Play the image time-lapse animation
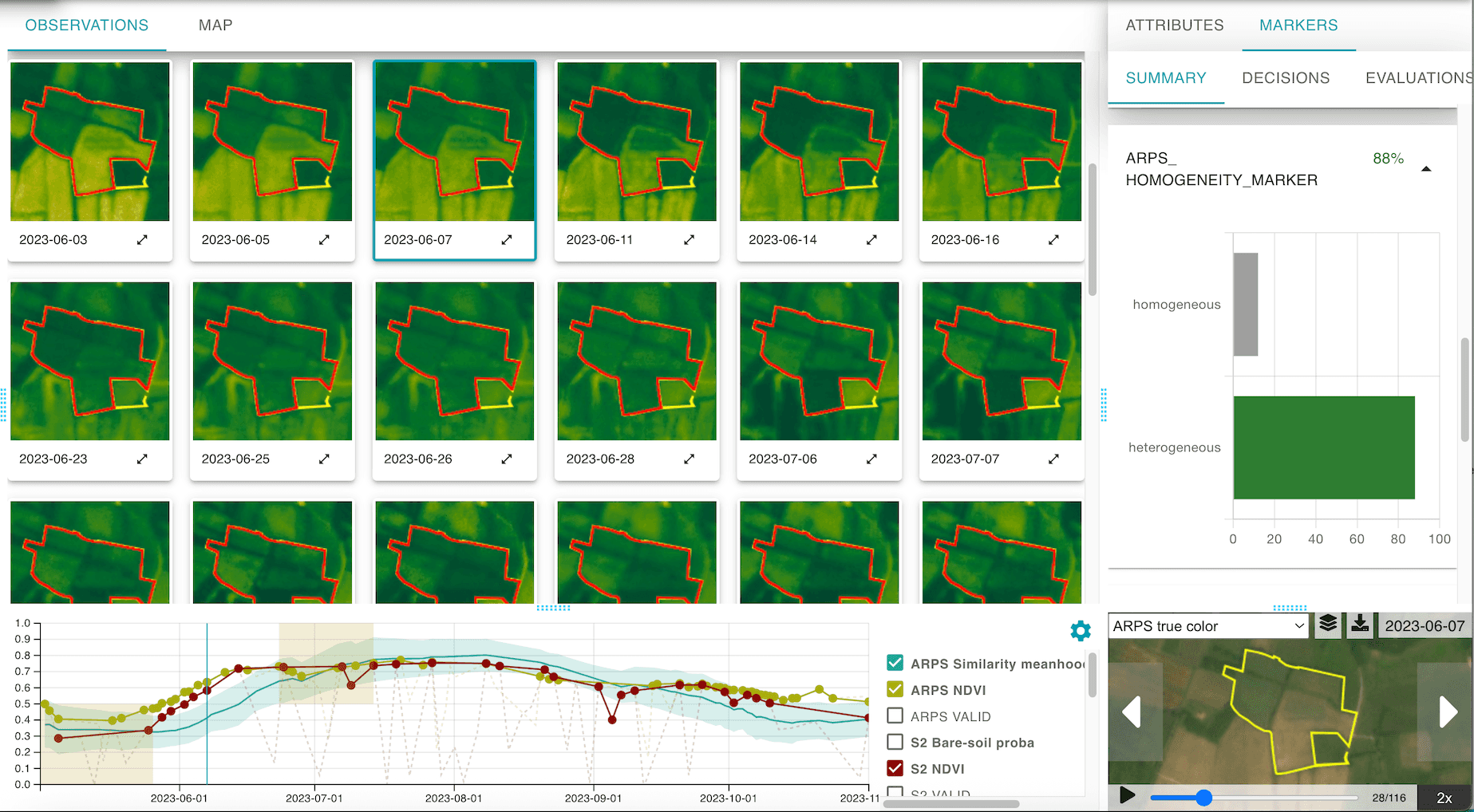The image size is (1474, 812). tap(1127, 796)
